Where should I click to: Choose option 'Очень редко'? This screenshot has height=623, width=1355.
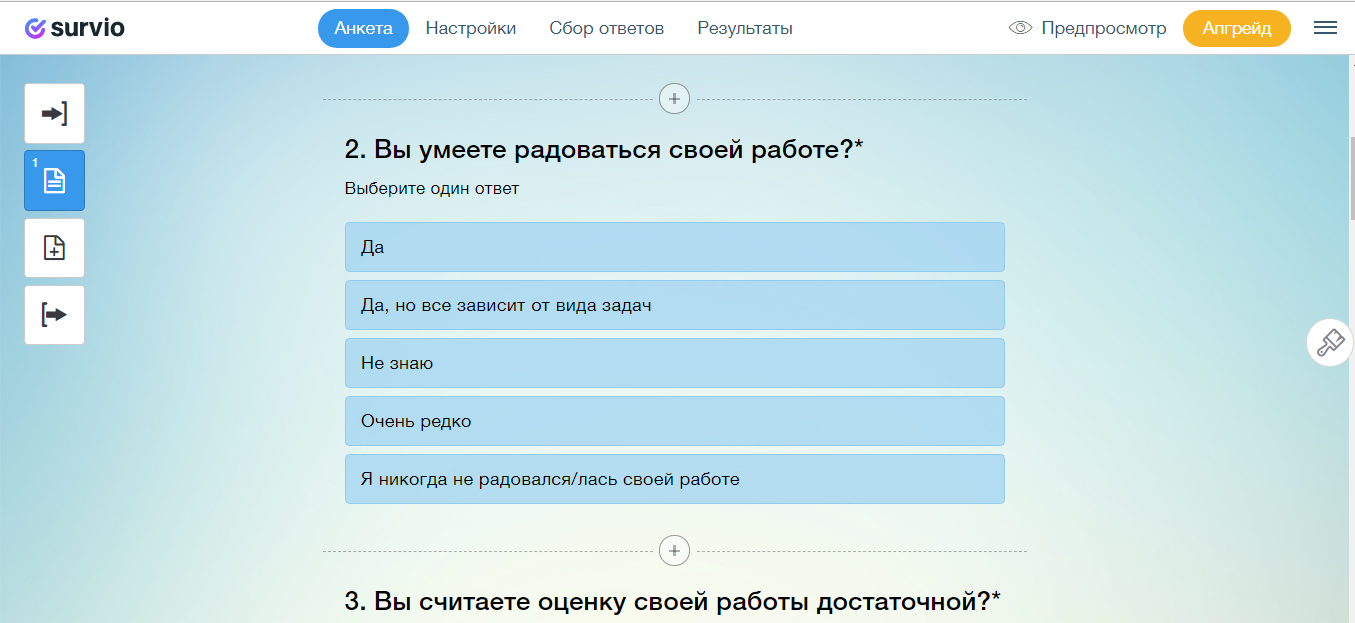coord(675,421)
